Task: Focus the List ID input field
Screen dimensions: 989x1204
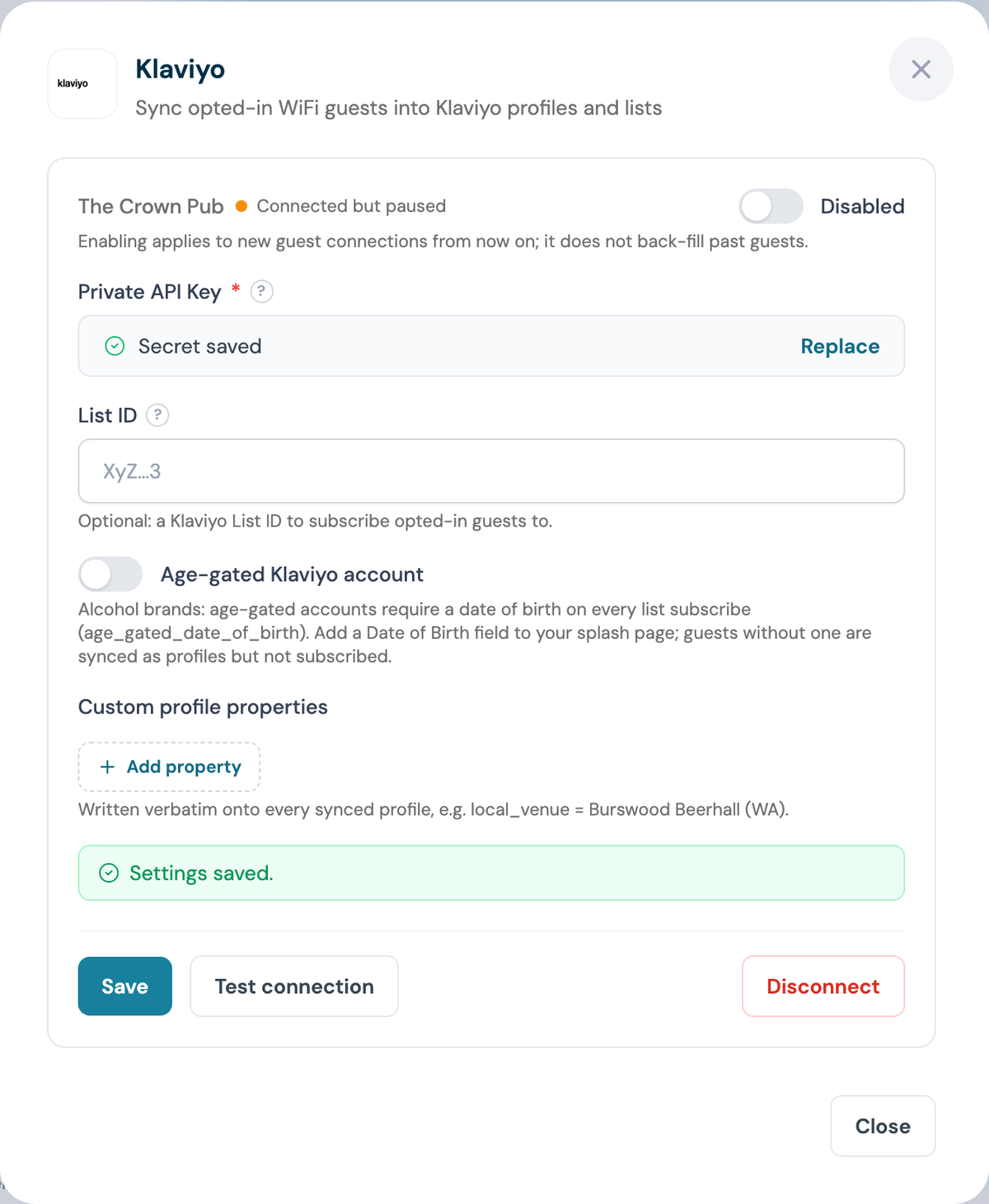Action: (491, 471)
